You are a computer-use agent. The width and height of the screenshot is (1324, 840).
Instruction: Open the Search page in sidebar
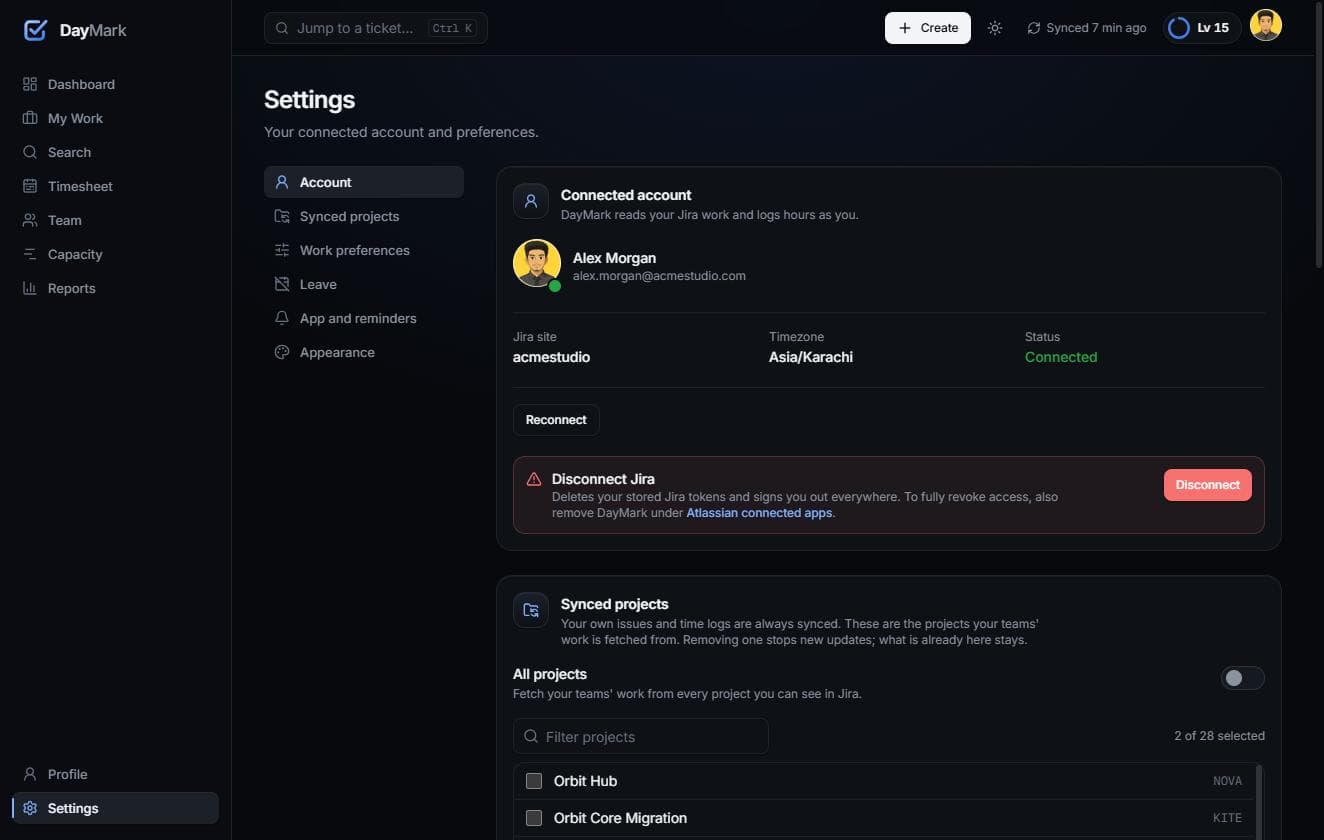point(115,152)
